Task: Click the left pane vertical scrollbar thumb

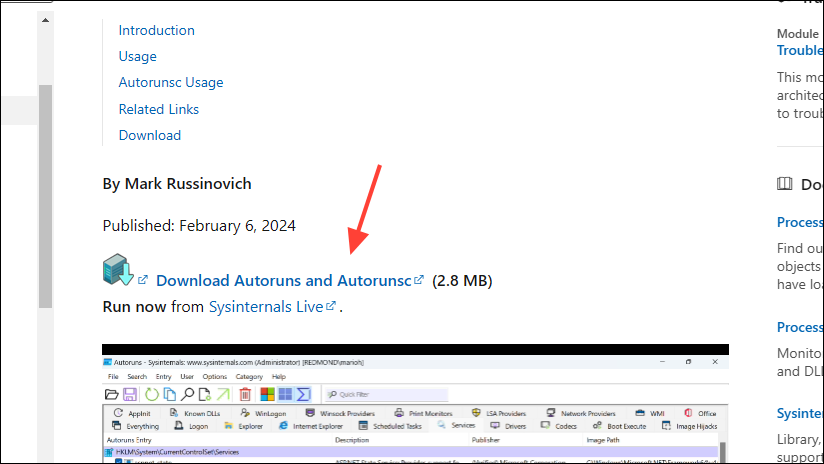Action: click(45, 196)
